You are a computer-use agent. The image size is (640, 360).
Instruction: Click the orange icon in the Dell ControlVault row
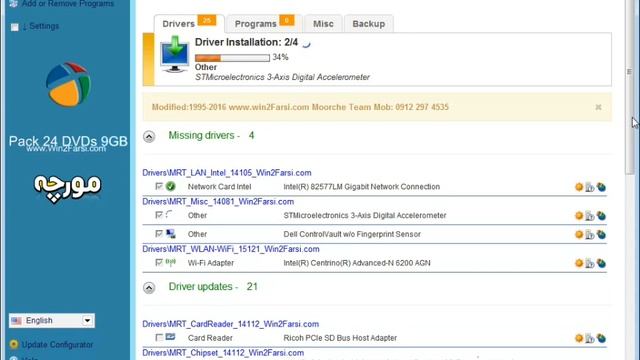pos(579,234)
